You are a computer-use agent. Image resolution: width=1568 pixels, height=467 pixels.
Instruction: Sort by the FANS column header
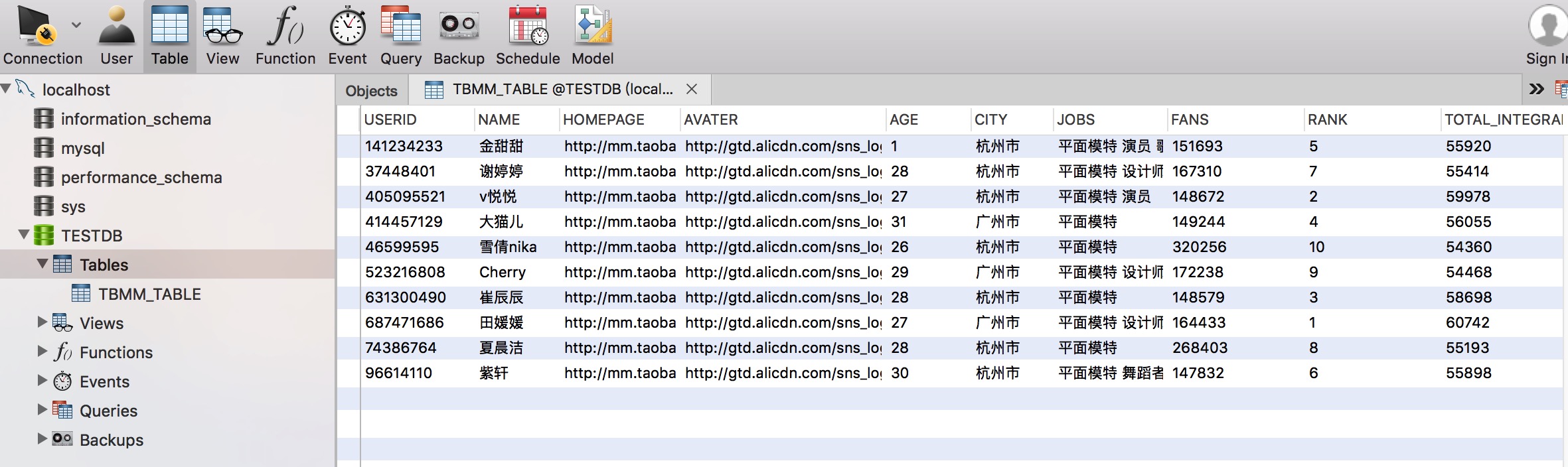(x=1235, y=119)
